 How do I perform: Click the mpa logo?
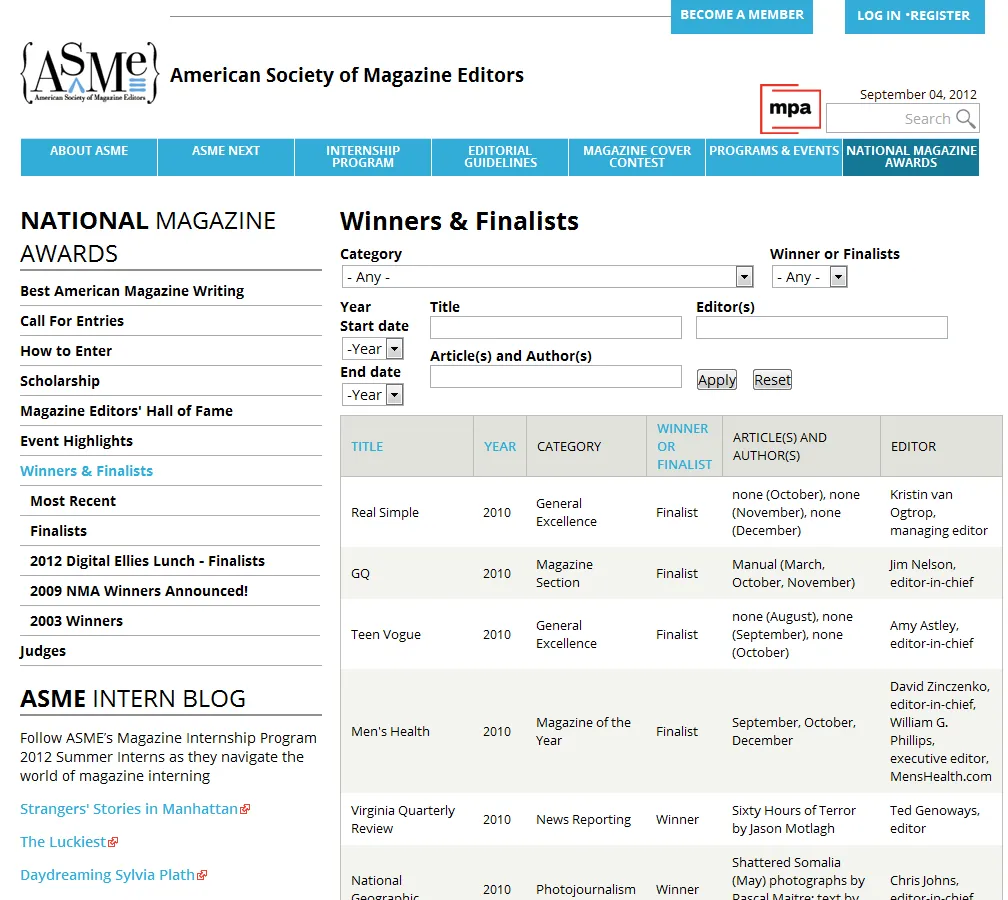(x=790, y=109)
